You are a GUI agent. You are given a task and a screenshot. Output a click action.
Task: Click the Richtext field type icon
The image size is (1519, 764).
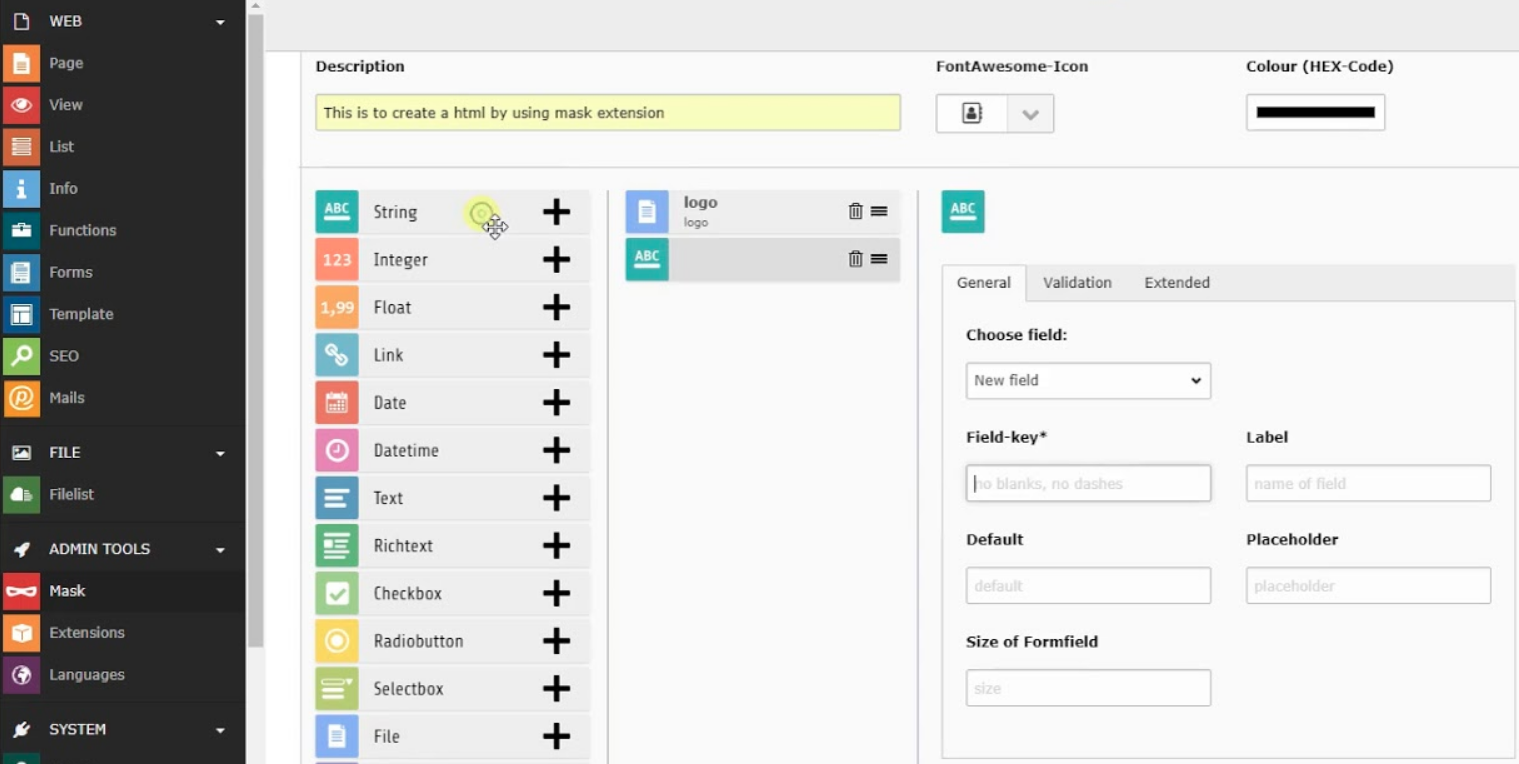click(337, 546)
